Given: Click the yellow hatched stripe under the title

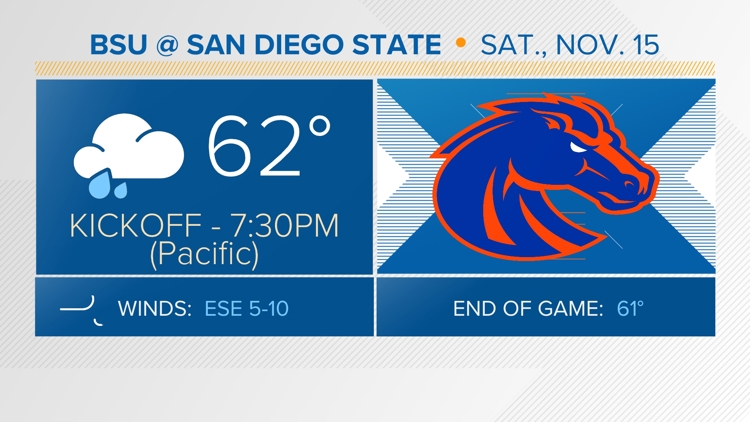Looking at the screenshot, I should (375, 68).
